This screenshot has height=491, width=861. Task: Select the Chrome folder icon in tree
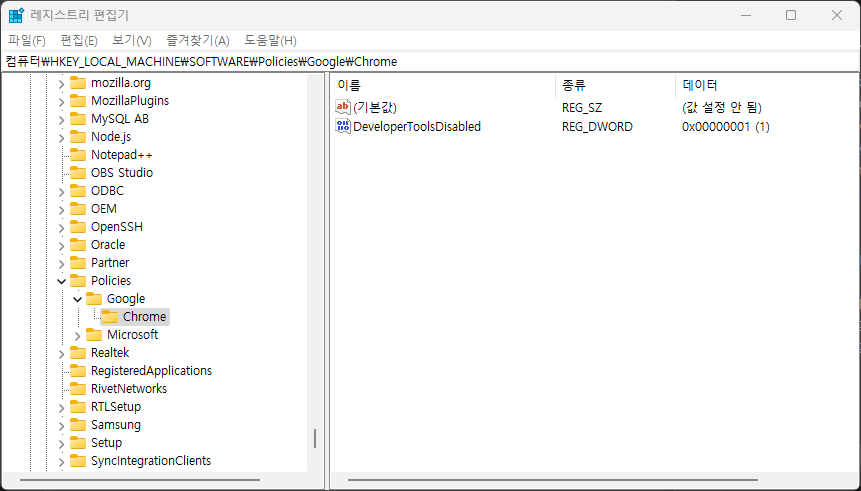coord(110,317)
